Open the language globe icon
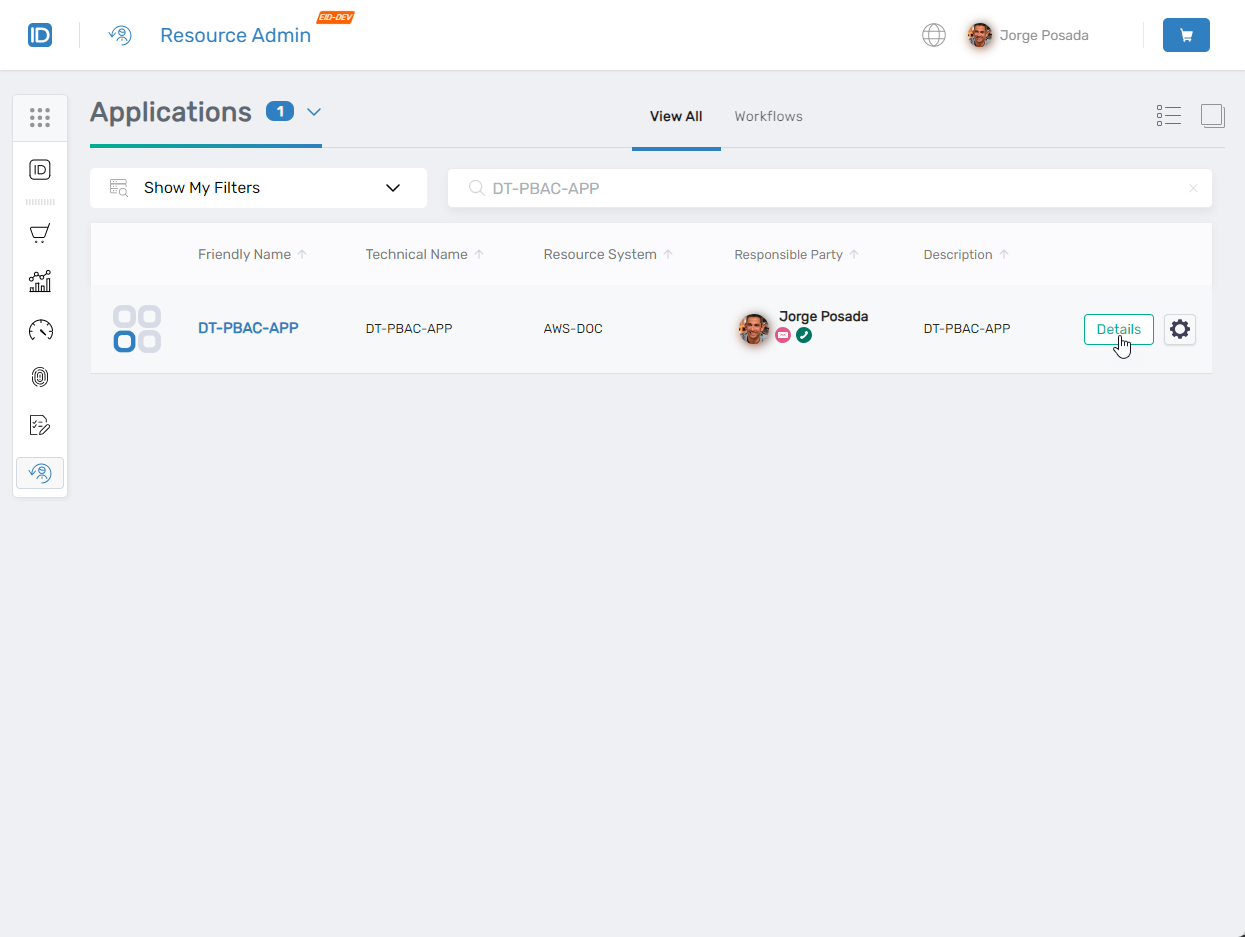 pyautogui.click(x=933, y=35)
